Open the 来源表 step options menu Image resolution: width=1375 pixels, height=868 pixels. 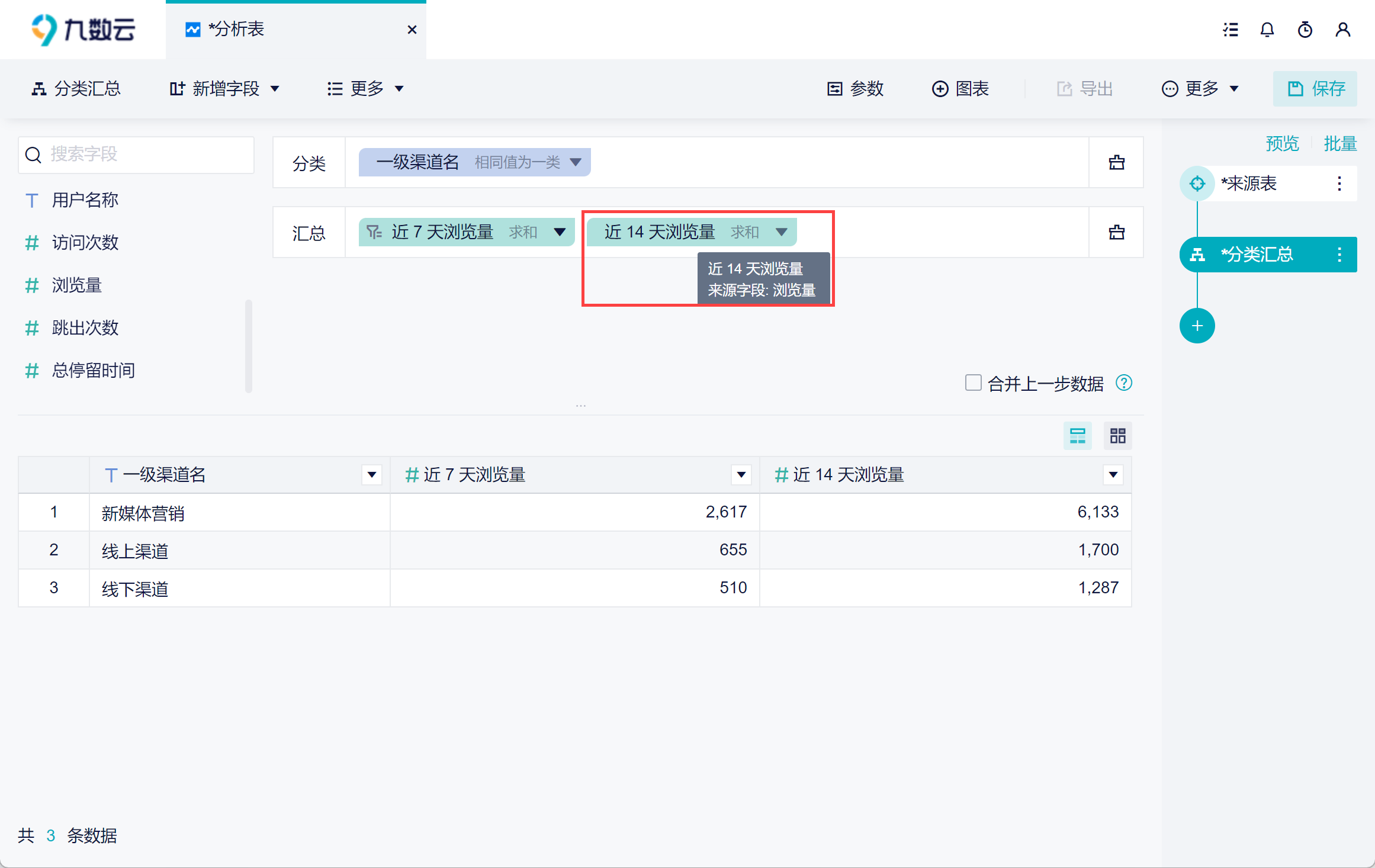1339,184
